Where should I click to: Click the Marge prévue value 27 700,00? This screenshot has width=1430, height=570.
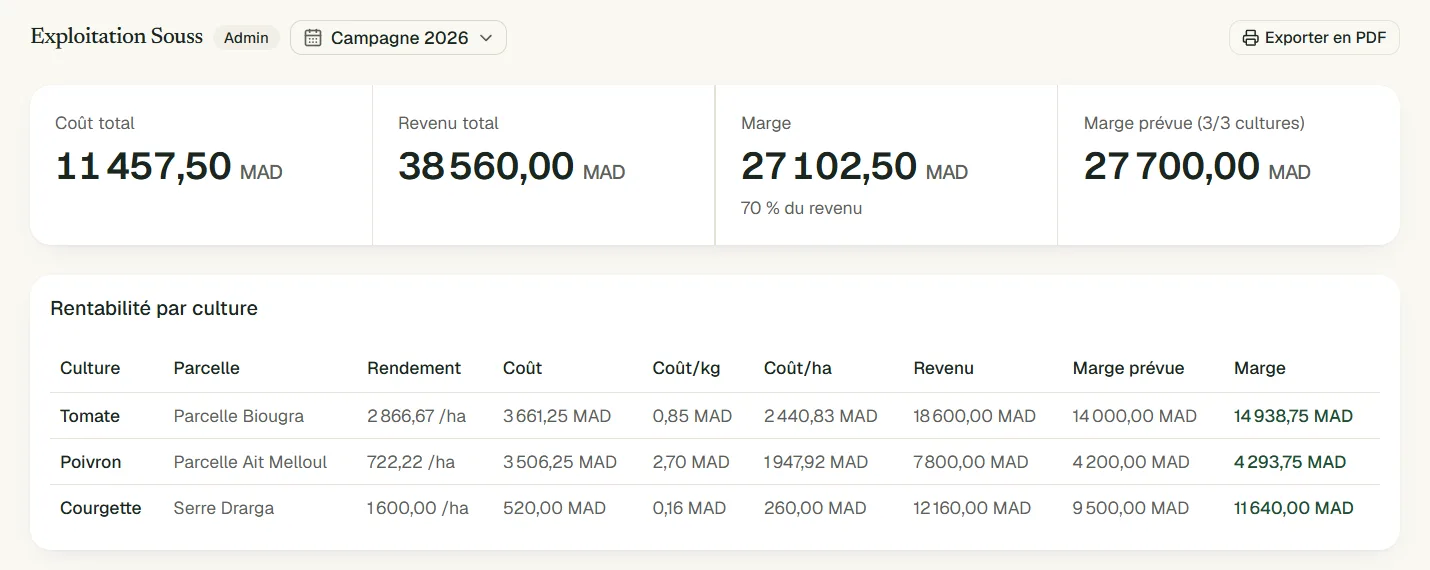[1172, 166]
